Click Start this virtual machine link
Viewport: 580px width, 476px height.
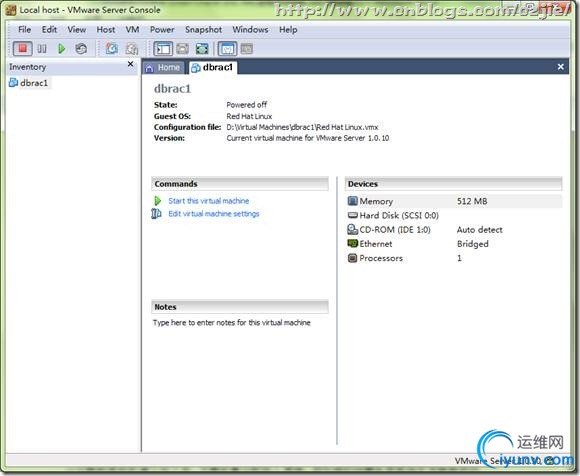tap(209, 201)
